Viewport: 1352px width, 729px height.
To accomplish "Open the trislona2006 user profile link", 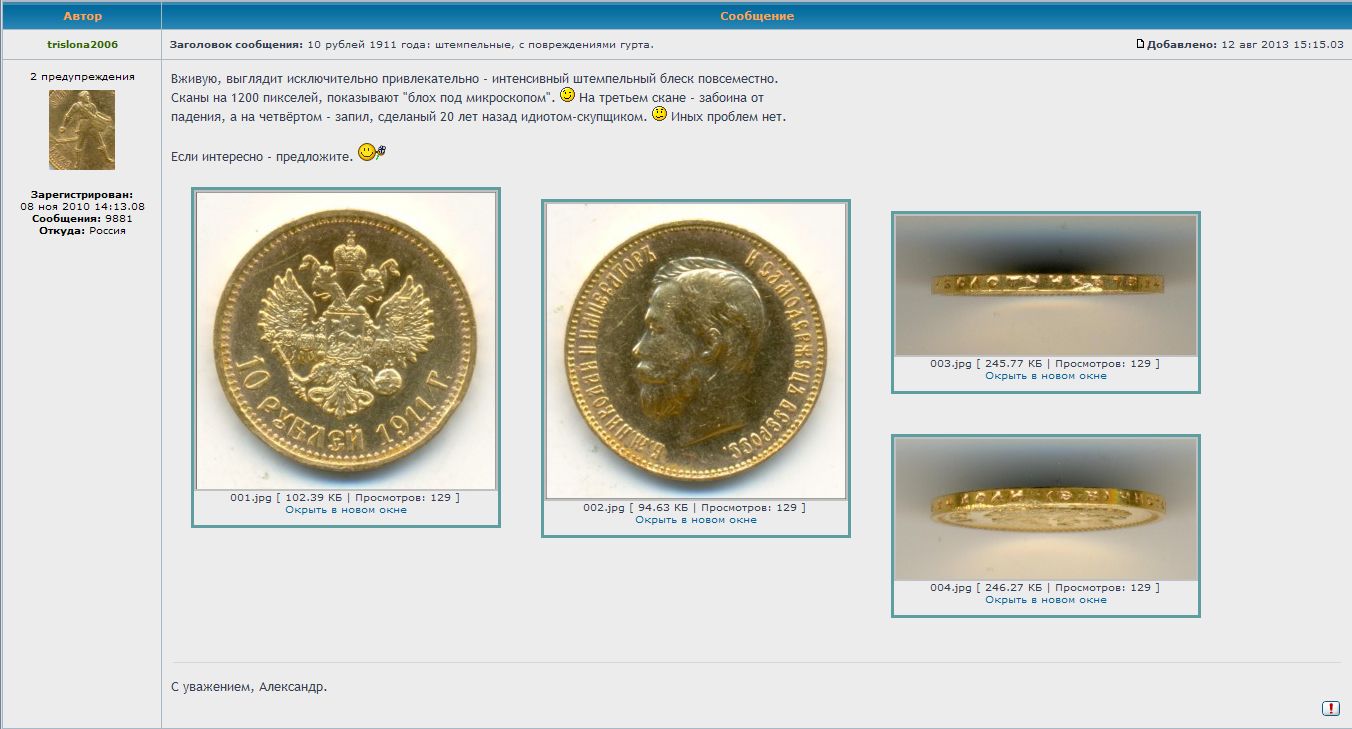I will click(82, 44).
